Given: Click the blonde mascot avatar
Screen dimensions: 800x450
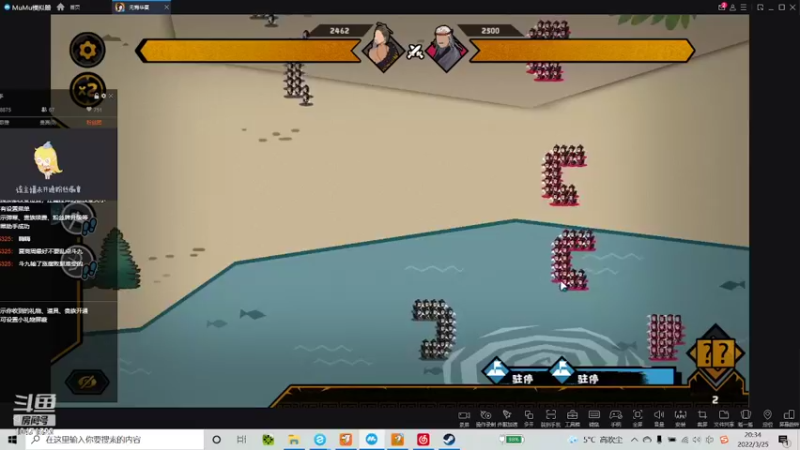Looking at the screenshot, I should point(47,160).
